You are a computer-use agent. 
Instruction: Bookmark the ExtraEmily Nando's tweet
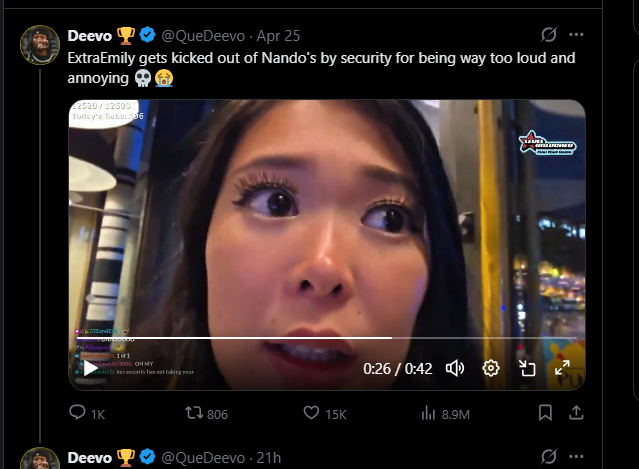coord(545,413)
